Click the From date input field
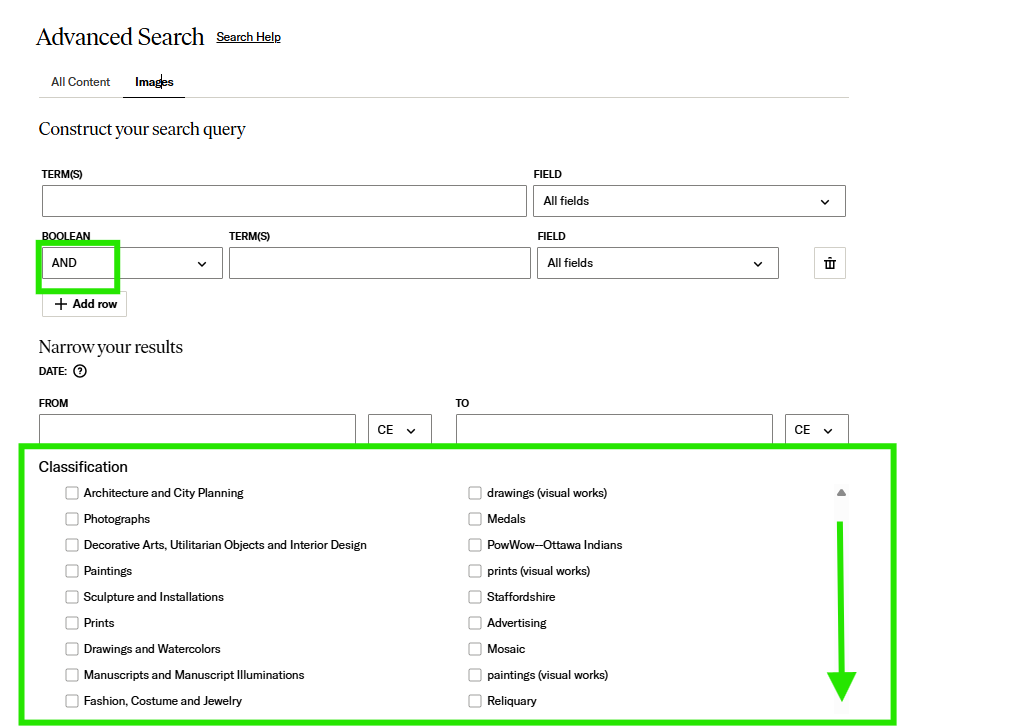The height and width of the screenshot is (726, 1028). 197,430
